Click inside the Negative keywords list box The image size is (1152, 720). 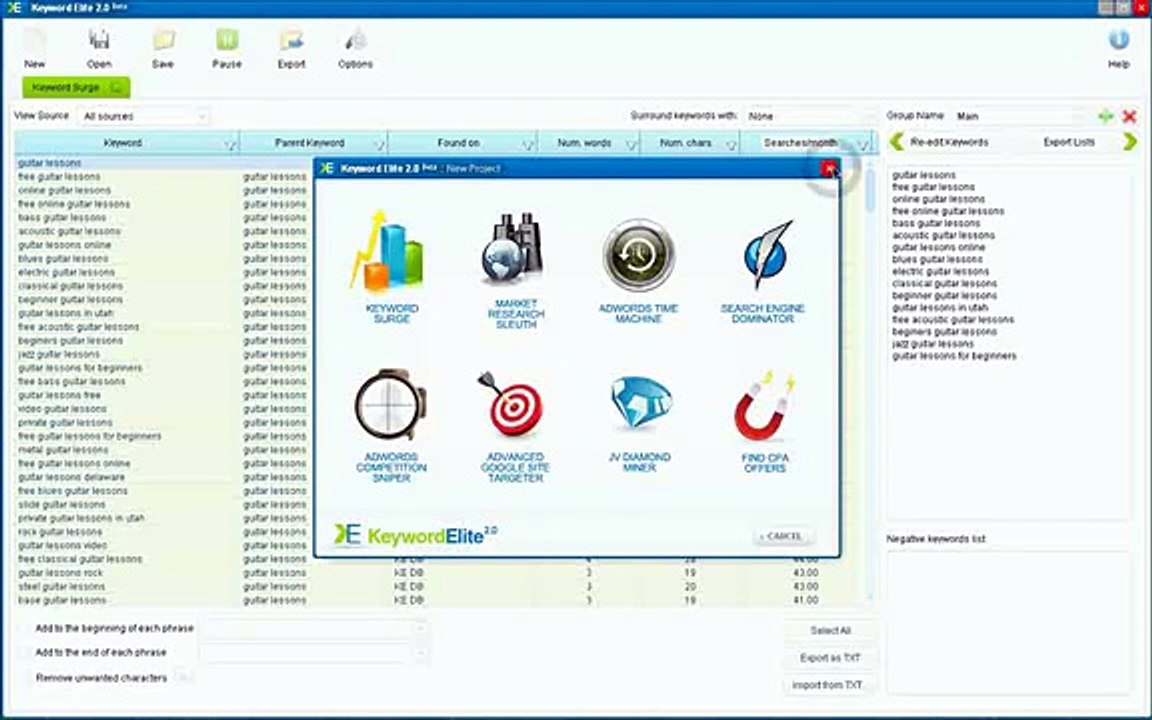pos(1008,622)
